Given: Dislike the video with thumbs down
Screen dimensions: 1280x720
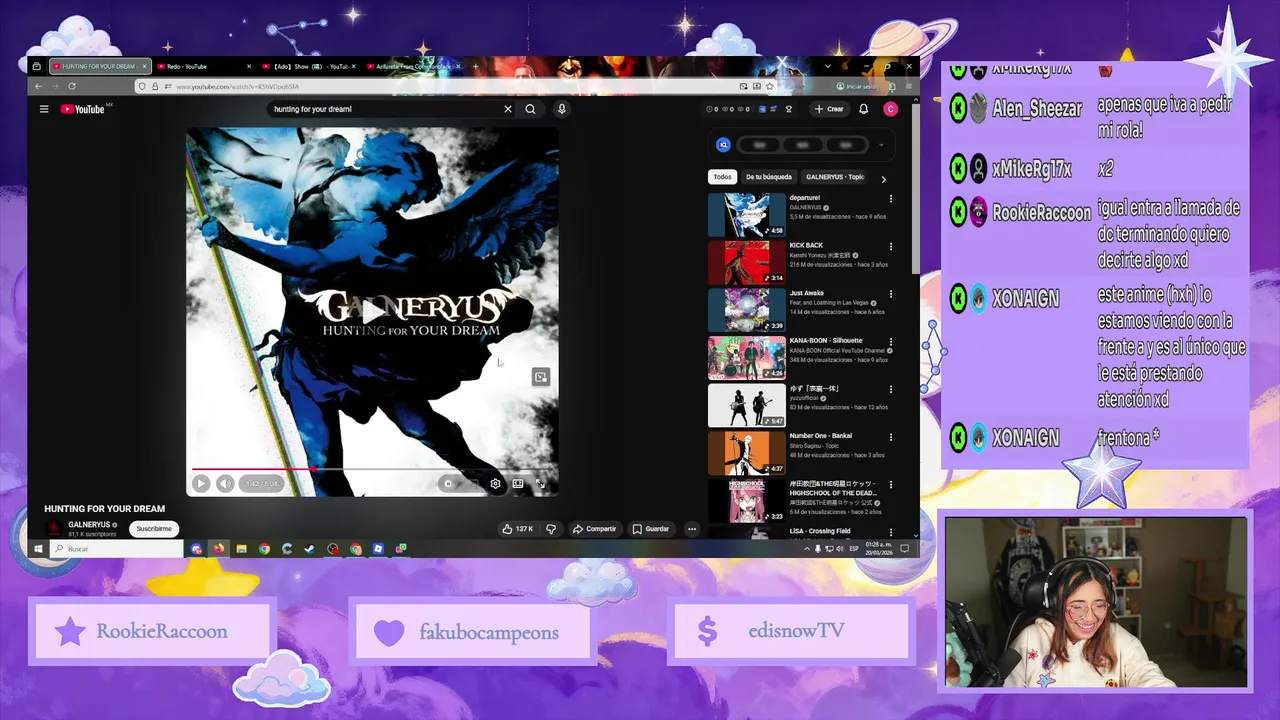Looking at the screenshot, I should 550,529.
